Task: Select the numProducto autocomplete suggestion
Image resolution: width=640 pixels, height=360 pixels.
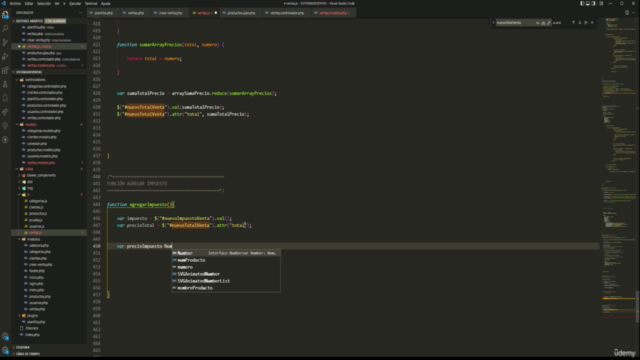Action: point(226,260)
